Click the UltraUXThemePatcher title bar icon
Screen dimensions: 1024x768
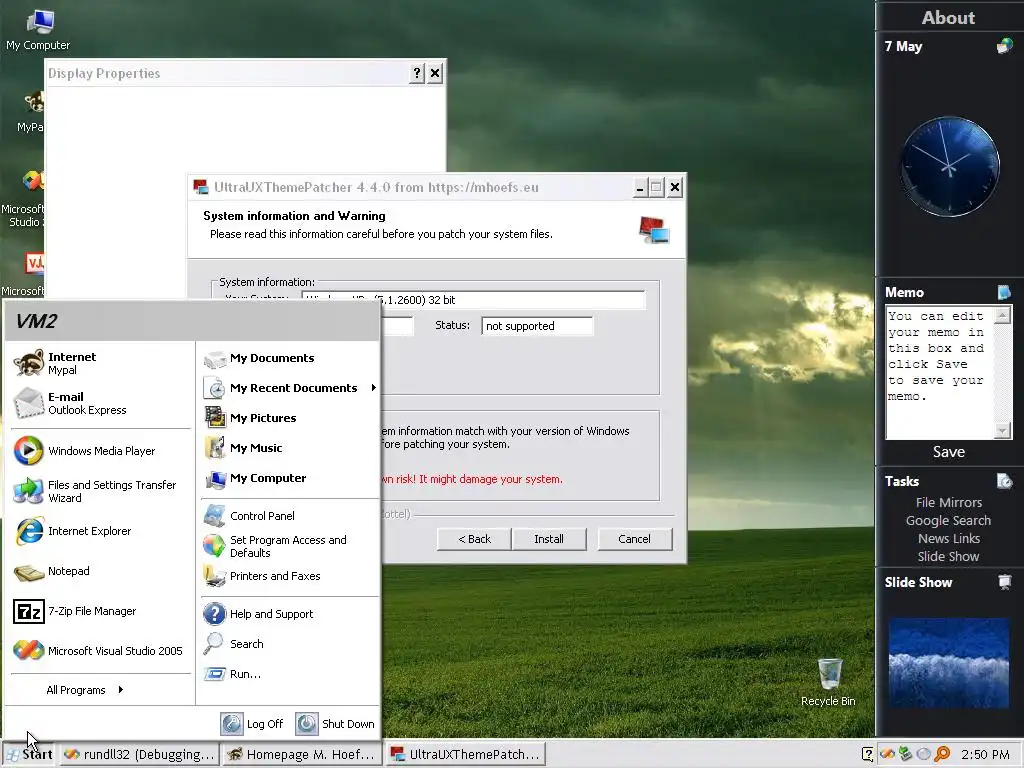tap(200, 187)
